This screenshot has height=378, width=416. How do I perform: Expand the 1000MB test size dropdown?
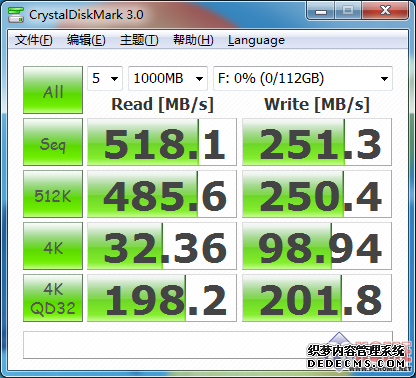(168, 78)
